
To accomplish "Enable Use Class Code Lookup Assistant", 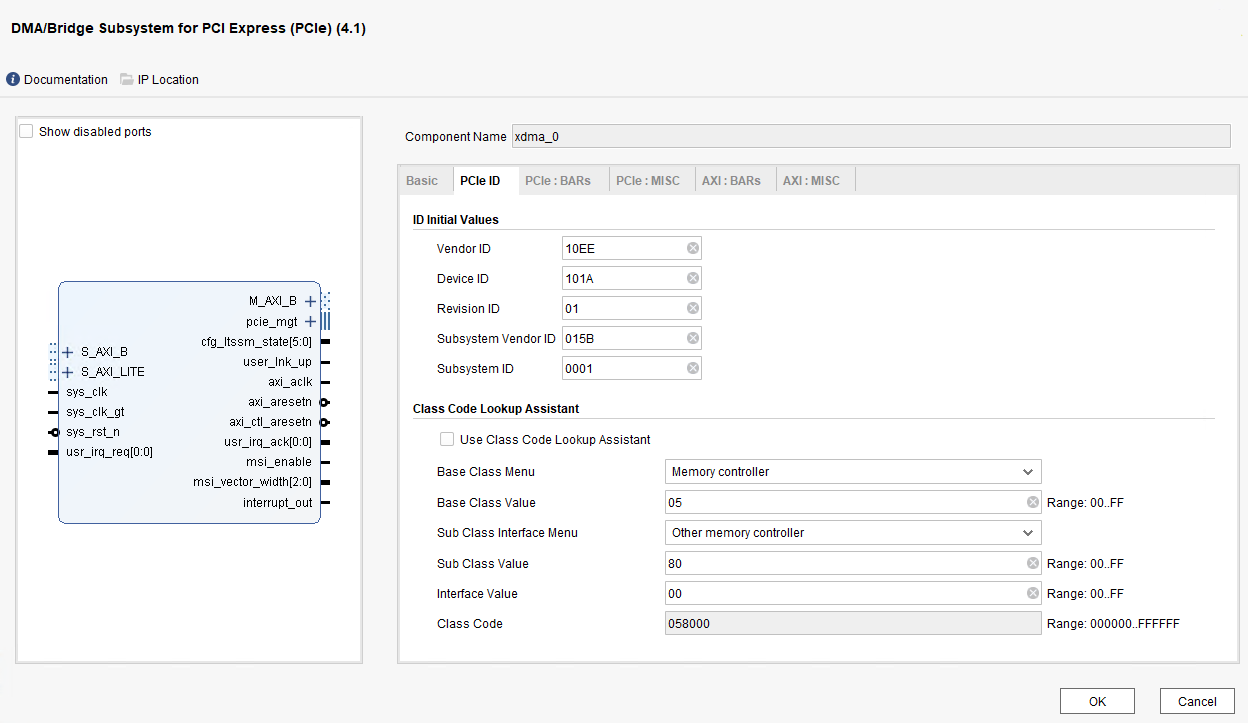I will tap(447, 439).
